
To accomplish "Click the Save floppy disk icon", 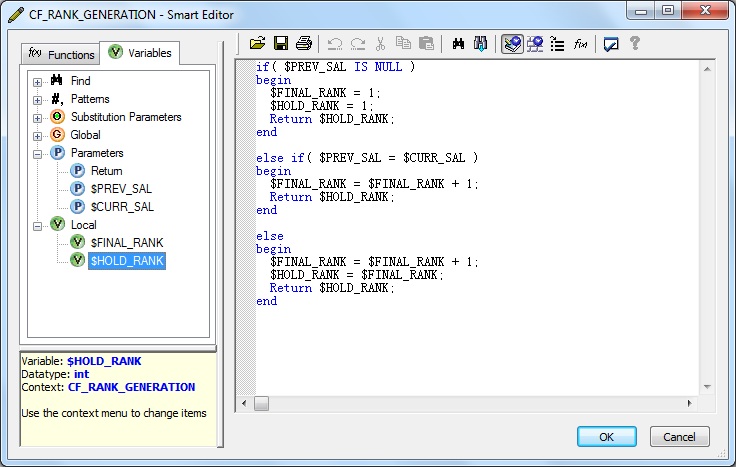I will click(x=281, y=44).
